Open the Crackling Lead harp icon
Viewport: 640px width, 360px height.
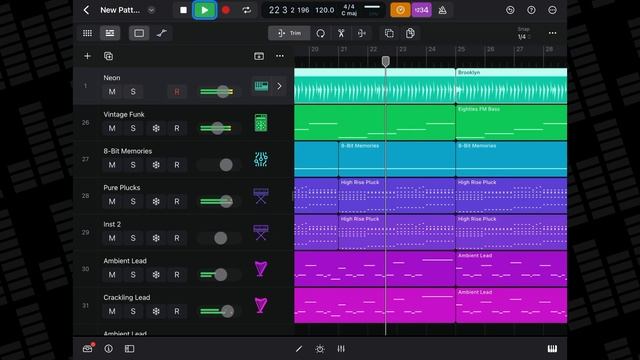point(261,305)
